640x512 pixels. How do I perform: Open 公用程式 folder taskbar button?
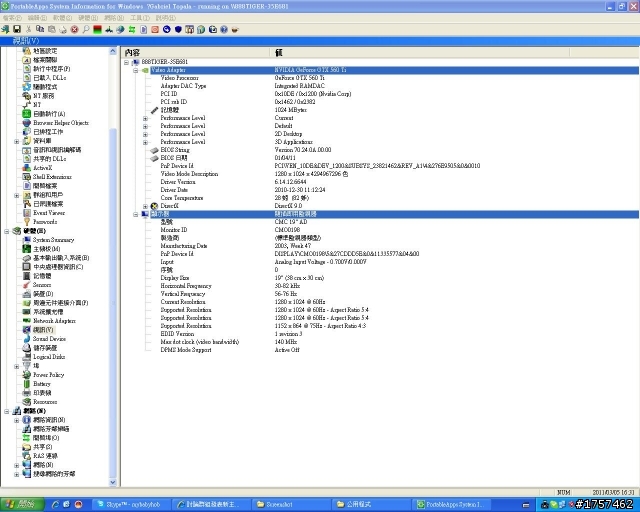click(371, 504)
